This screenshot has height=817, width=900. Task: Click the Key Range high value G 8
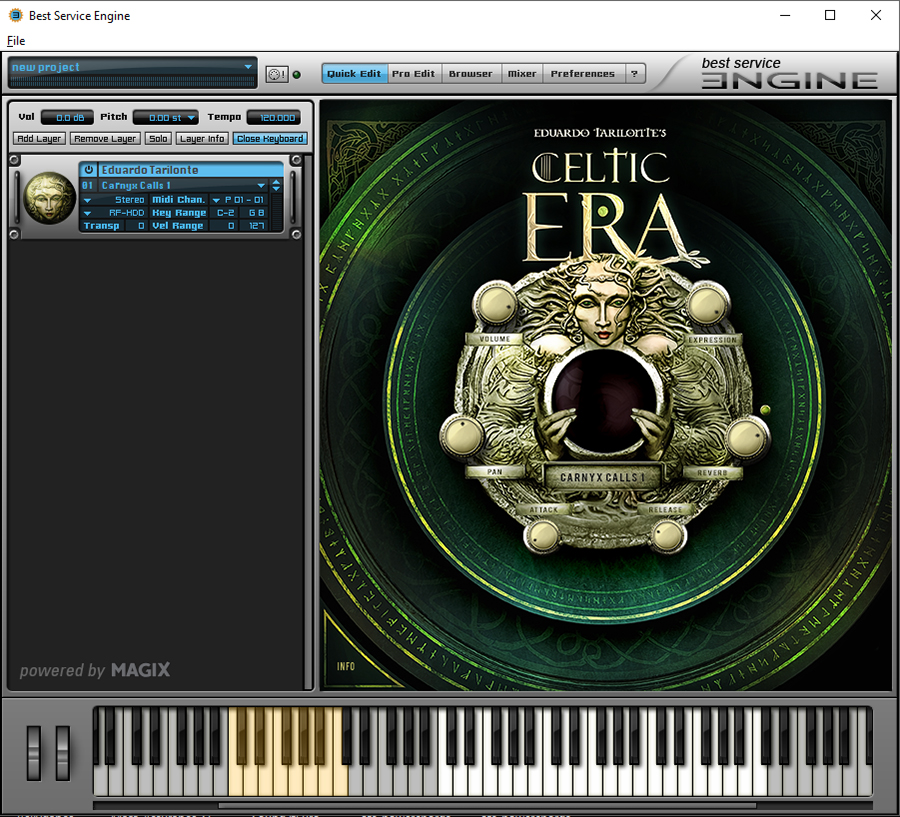tap(255, 213)
